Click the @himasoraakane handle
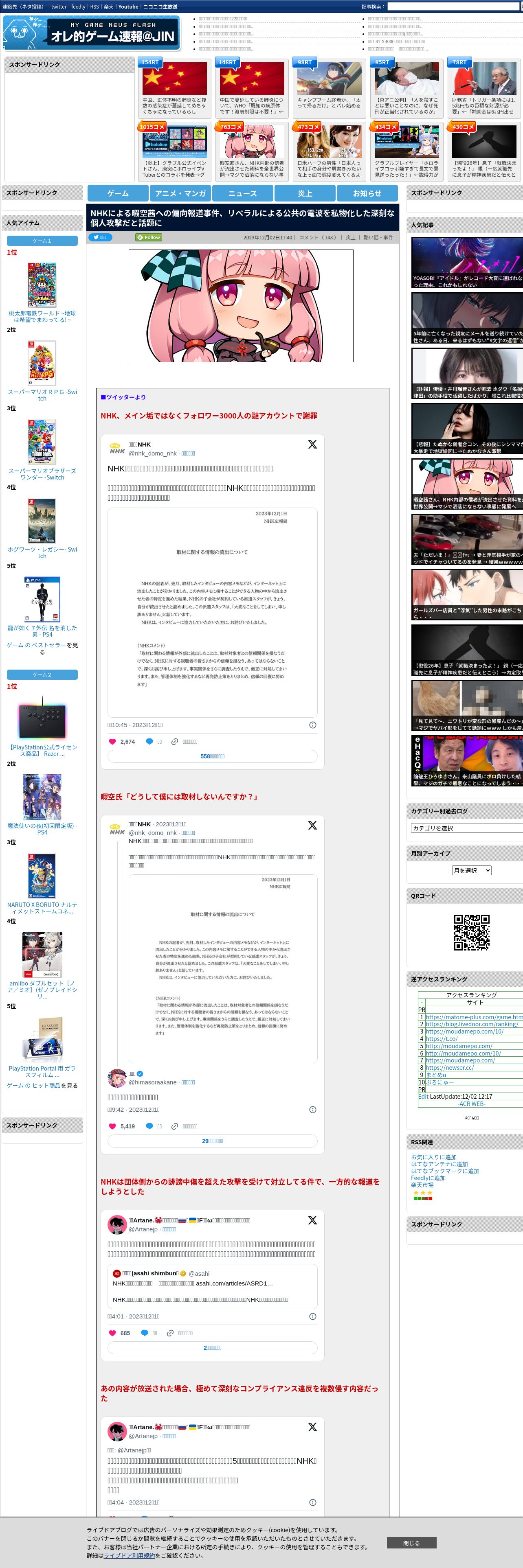523x1568 pixels. [x=152, y=1082]
